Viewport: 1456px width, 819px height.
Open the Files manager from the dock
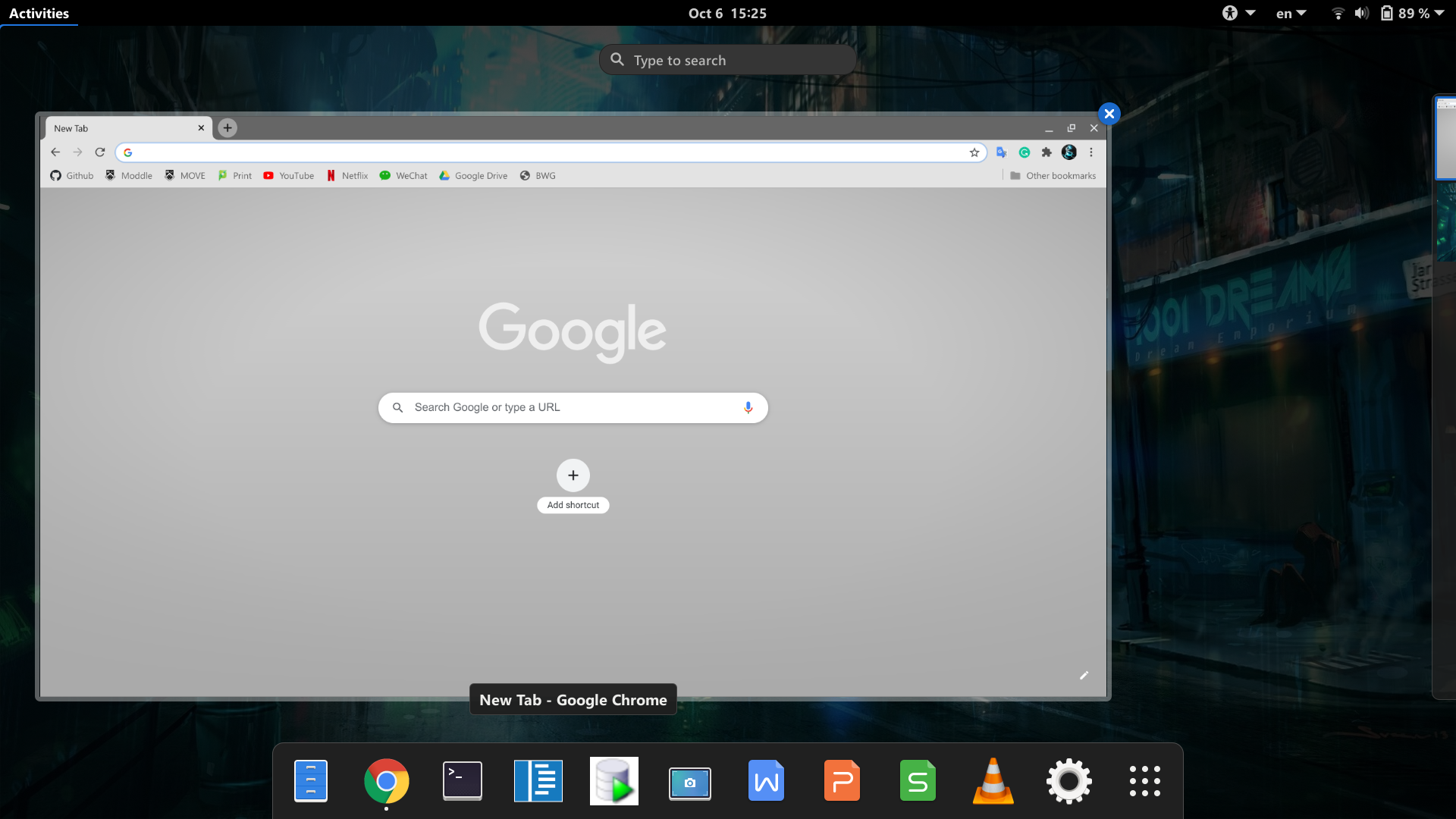311,781
